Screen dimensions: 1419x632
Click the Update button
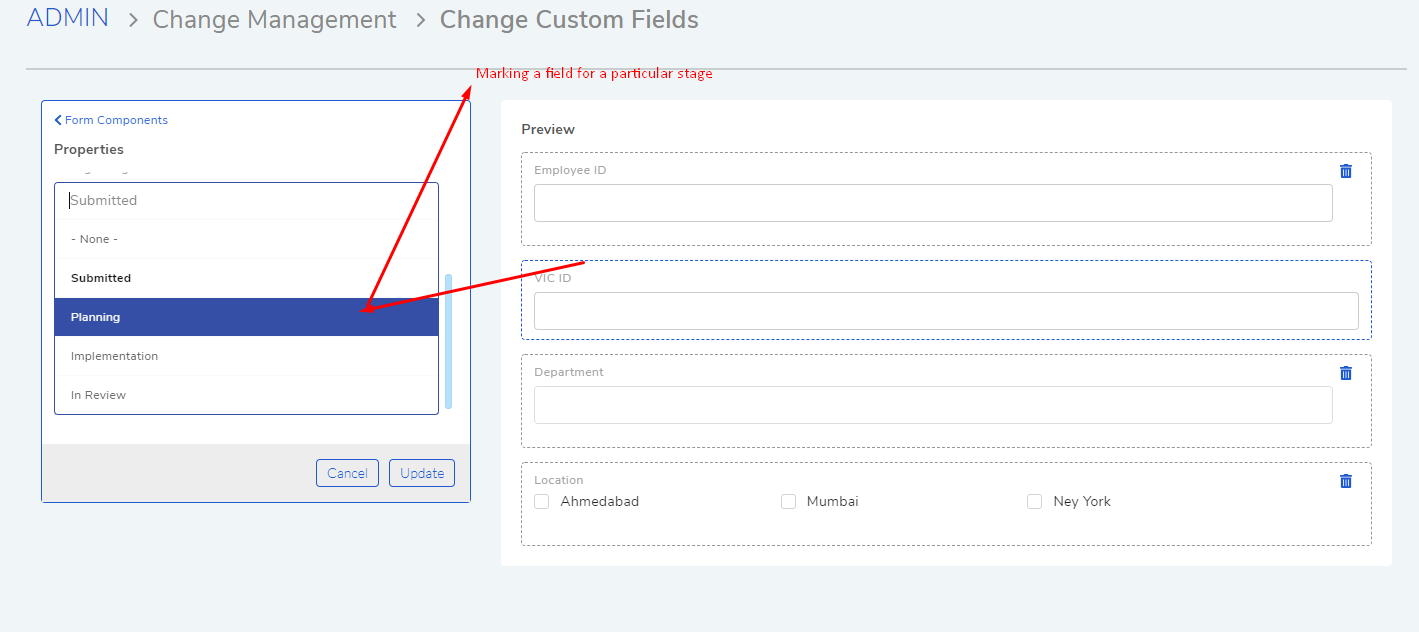click(x=422, y=473)
